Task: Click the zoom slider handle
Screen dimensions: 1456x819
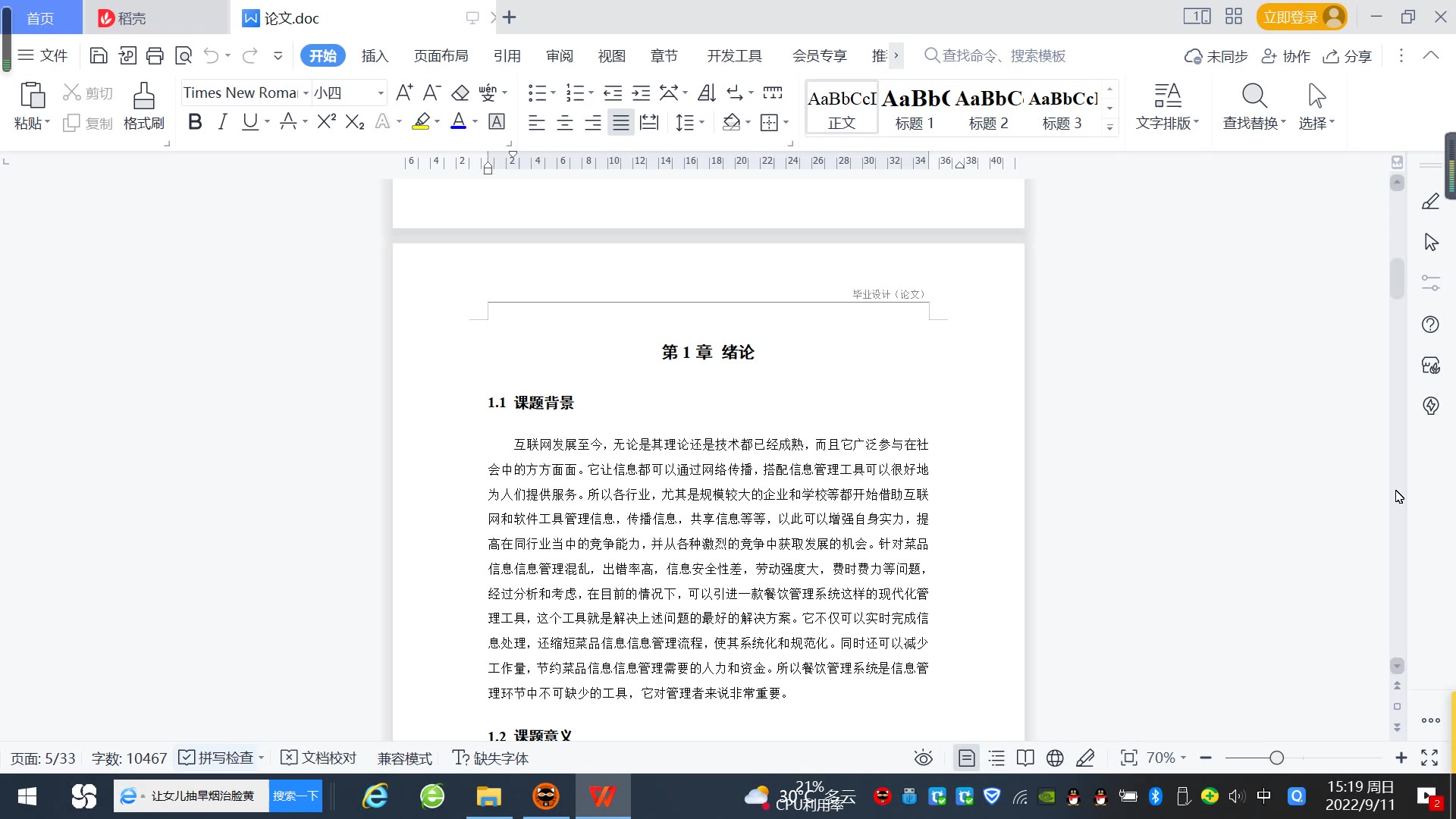Action: pyautogui.click(x=1276, y=758)
